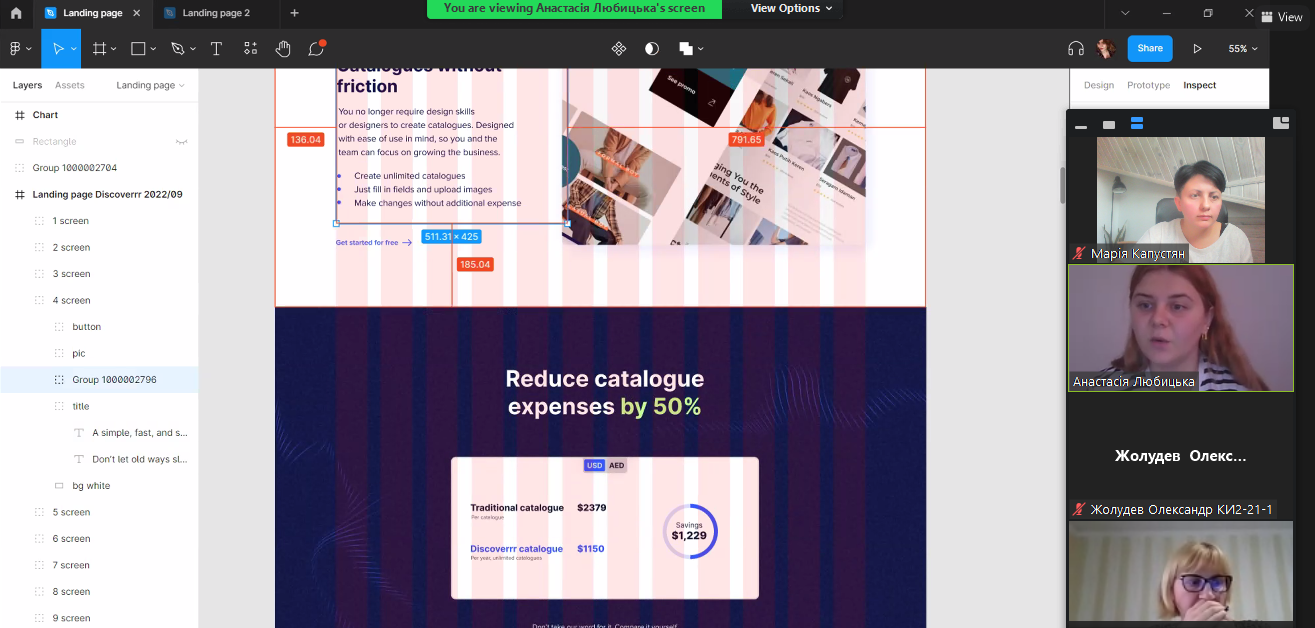Click the blue Share button
1315x628 pixels.
click(x=1150, y=48)
